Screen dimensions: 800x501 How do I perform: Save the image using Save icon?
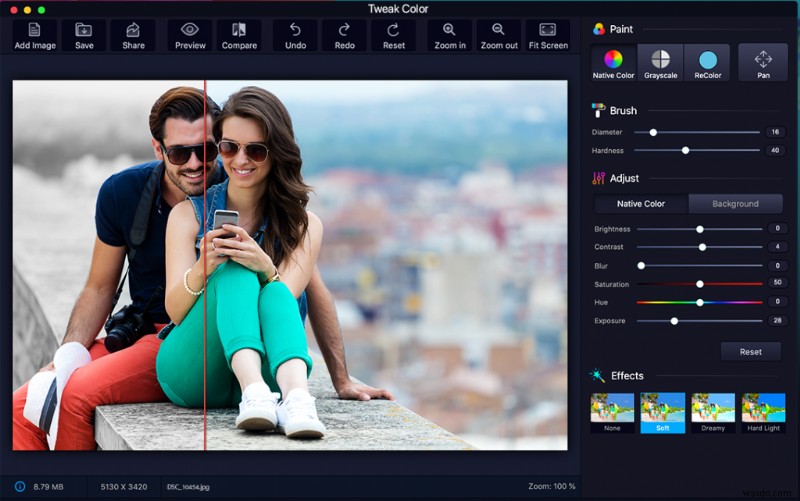[84, 36]
